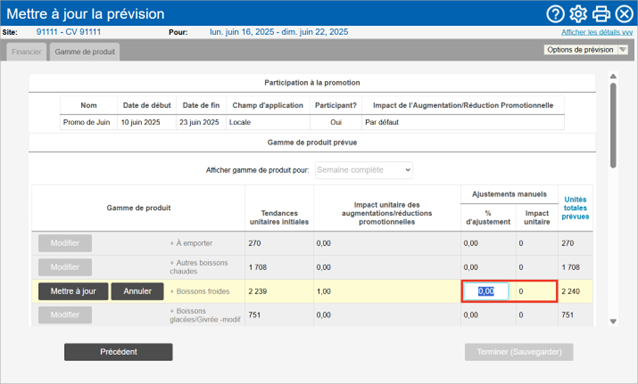Click the Gamme de produit prévue heading
Screen dimensions: 638x384
tap(312, 142)
